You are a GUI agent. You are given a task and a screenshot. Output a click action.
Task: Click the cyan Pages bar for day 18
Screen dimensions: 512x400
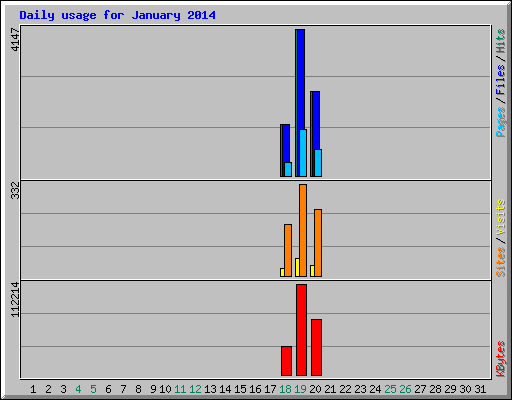coord(288,169)
